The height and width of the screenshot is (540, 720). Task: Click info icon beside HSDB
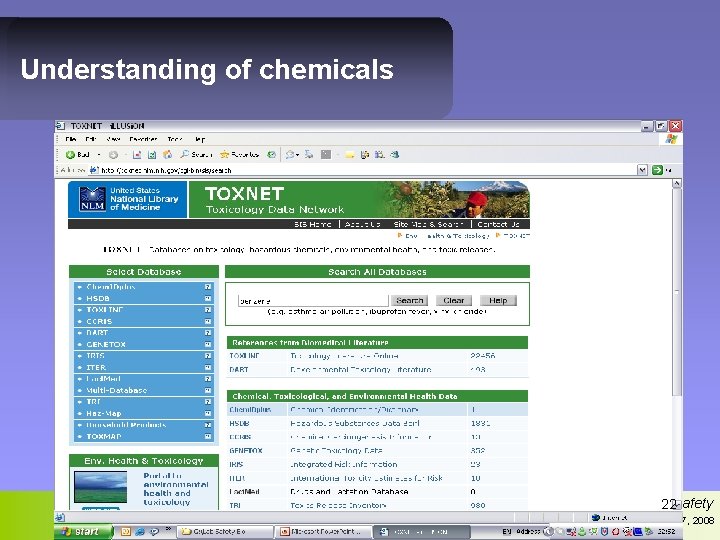pos(208,298)
